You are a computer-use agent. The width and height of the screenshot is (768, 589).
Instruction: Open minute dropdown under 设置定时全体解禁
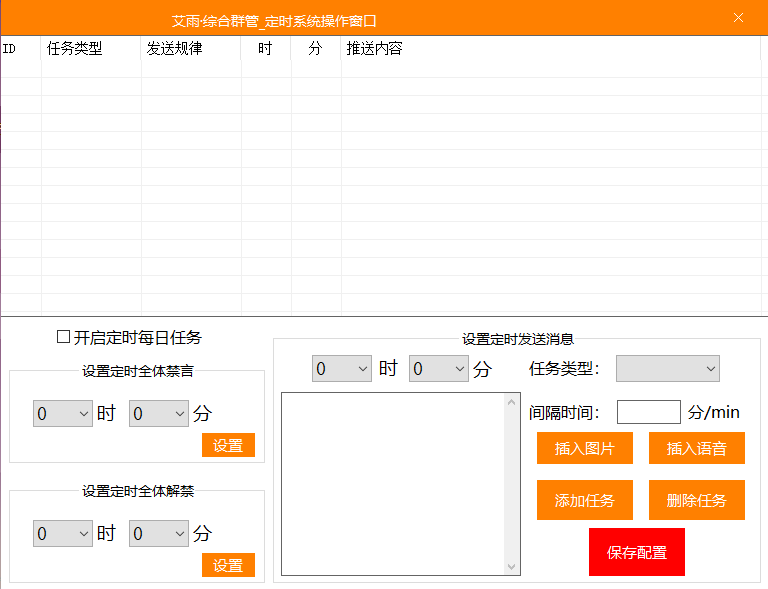(x=158, y=534)
